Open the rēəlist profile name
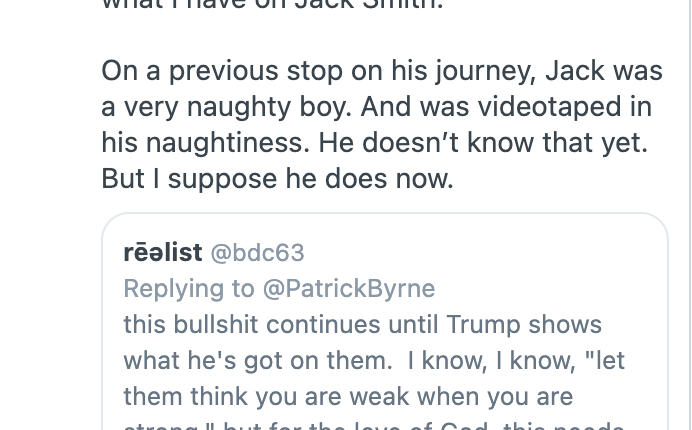The image size is (692, 430). pyautogui.click(x=162, y=253)
